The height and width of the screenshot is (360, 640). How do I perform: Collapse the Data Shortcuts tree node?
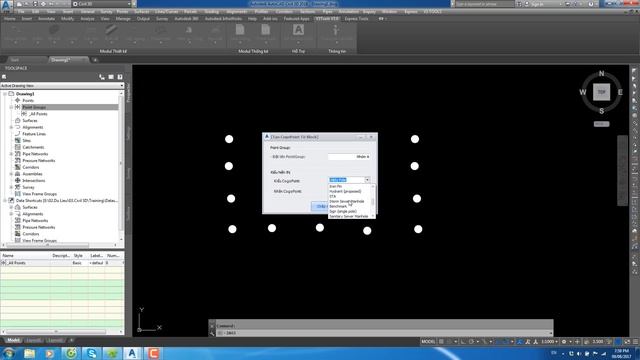click(5, 201)
